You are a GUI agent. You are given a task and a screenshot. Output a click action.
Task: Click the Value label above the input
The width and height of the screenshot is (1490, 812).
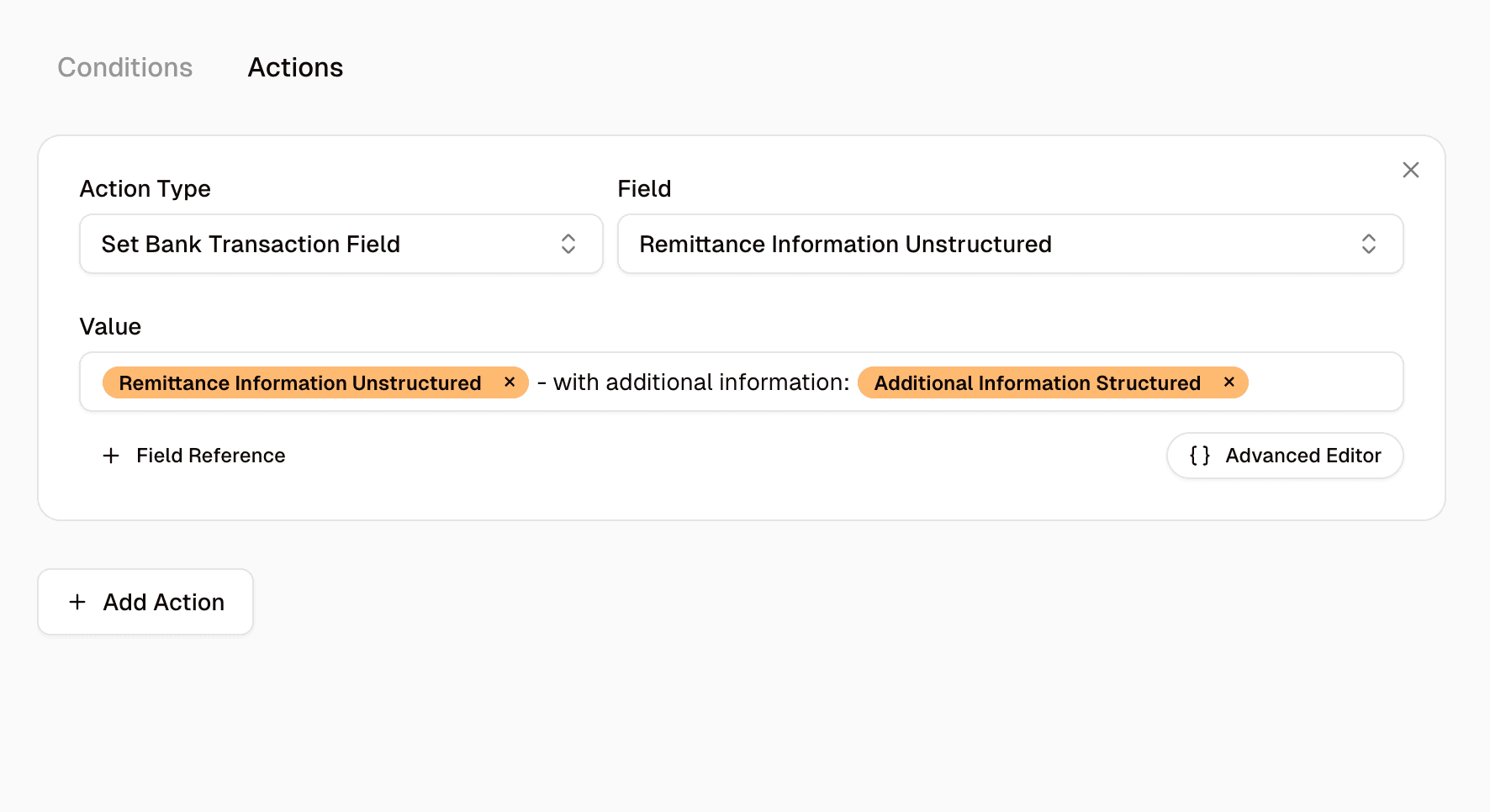pos(110,326)
